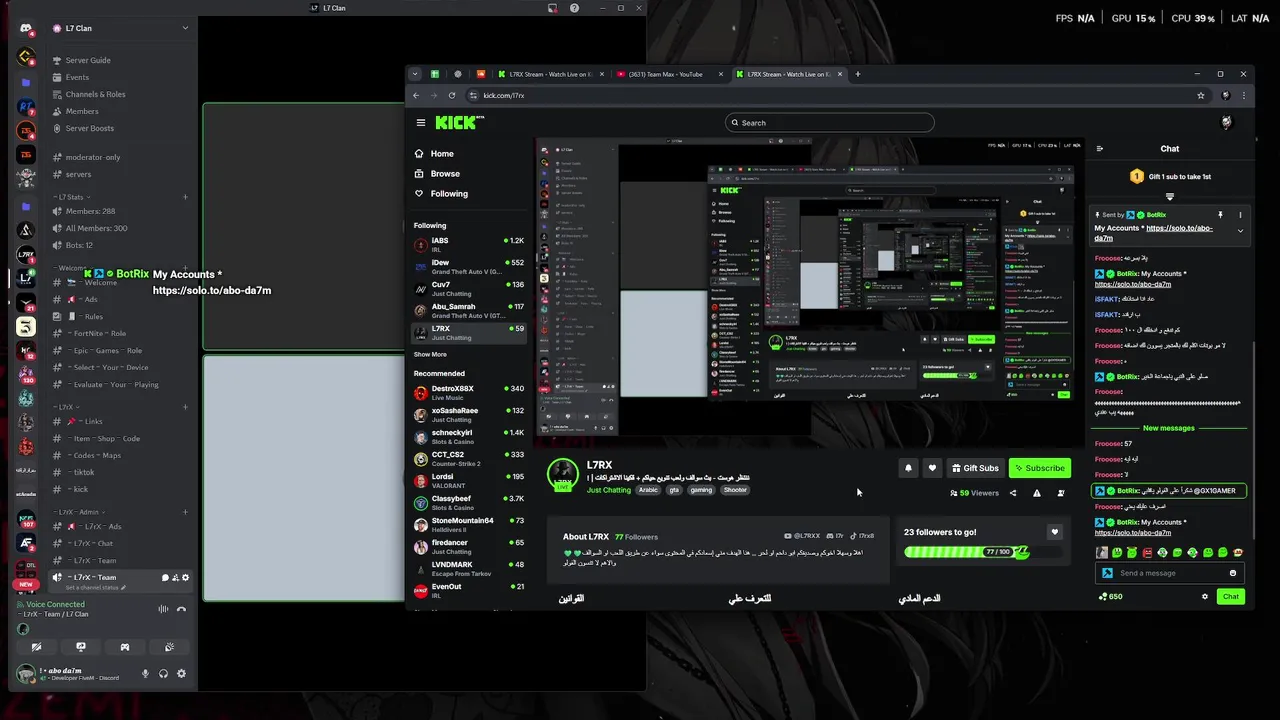Open Classybeef recommended channel

[x=469, y=502]
